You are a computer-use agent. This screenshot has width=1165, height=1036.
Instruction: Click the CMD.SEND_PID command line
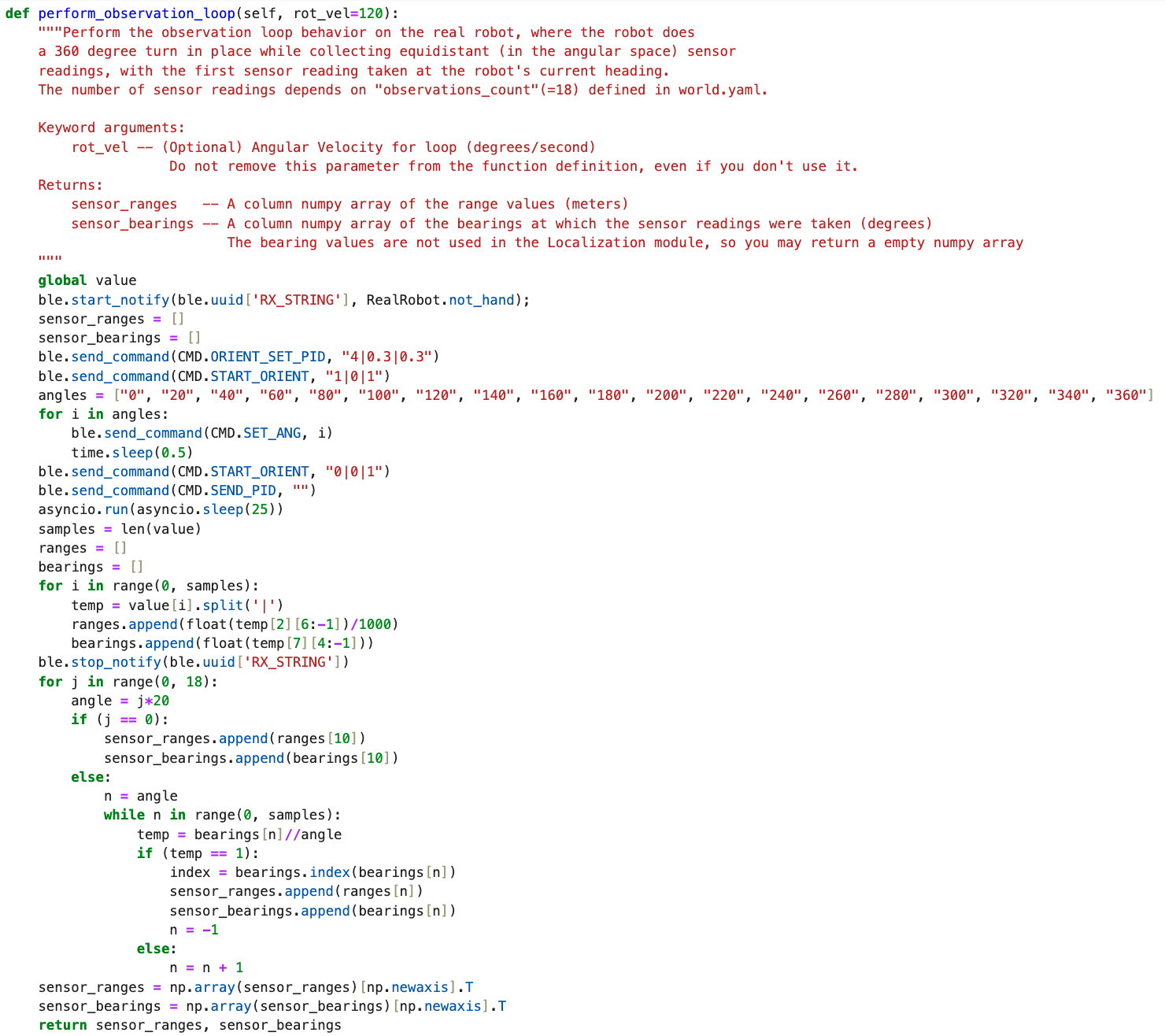[x=177, y=490]
